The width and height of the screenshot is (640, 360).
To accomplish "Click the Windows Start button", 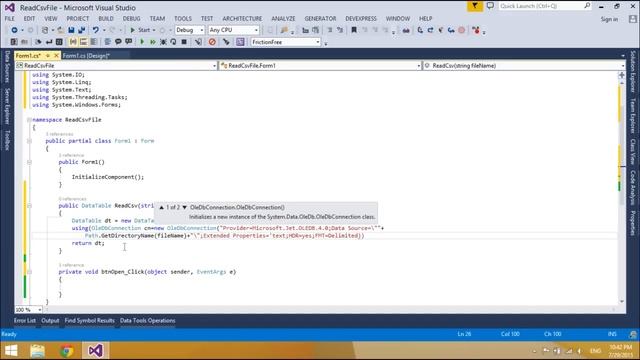I will [x=11, y=351].
